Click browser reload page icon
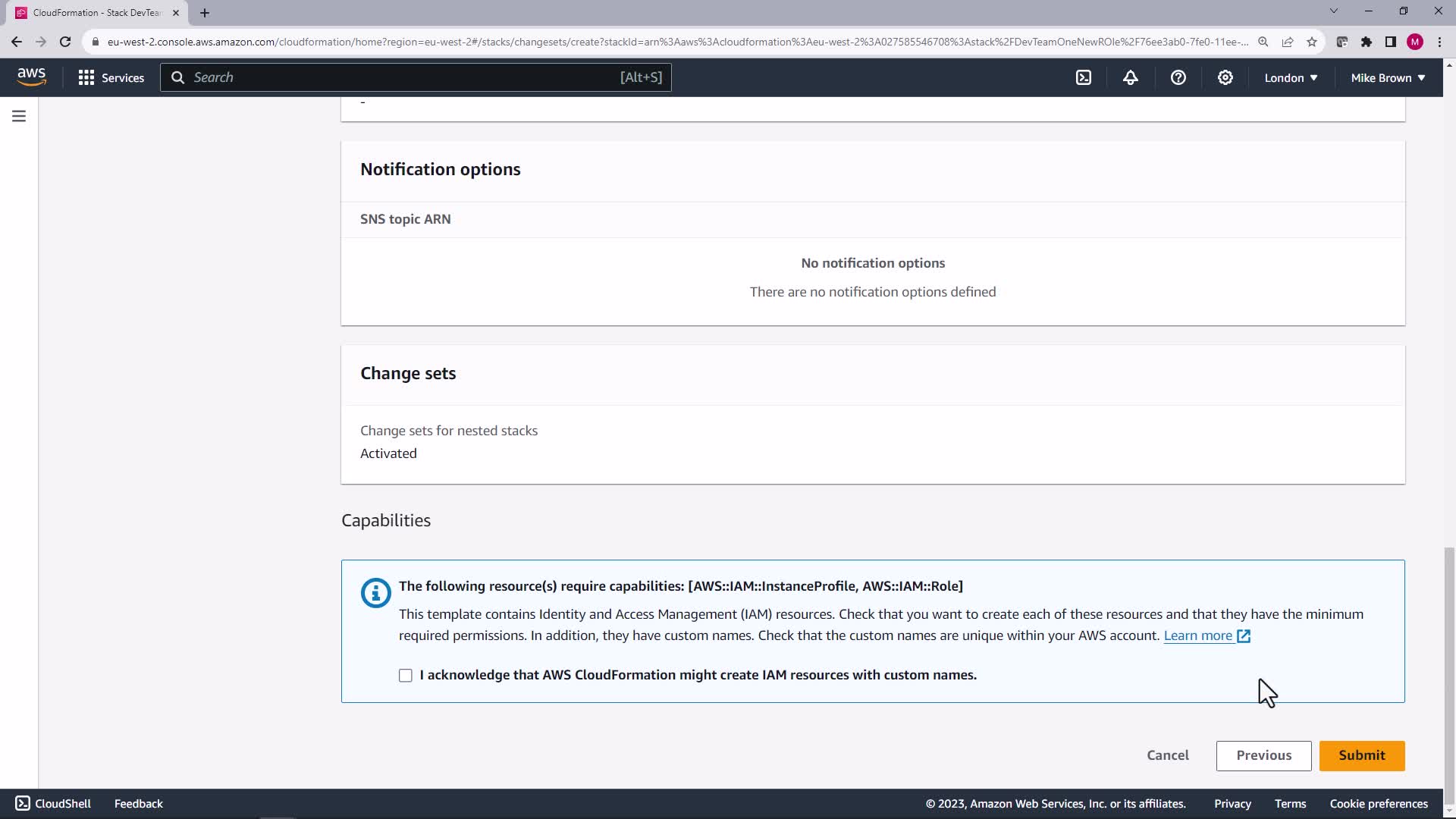Image resolution: width=1456 pixels, height=819 pixels. 65,42
